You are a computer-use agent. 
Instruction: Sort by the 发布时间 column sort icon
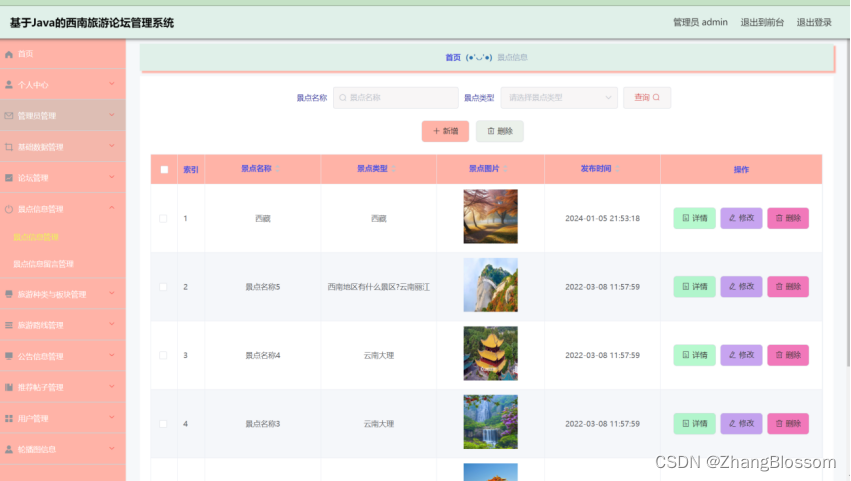(x=618, y=169)
